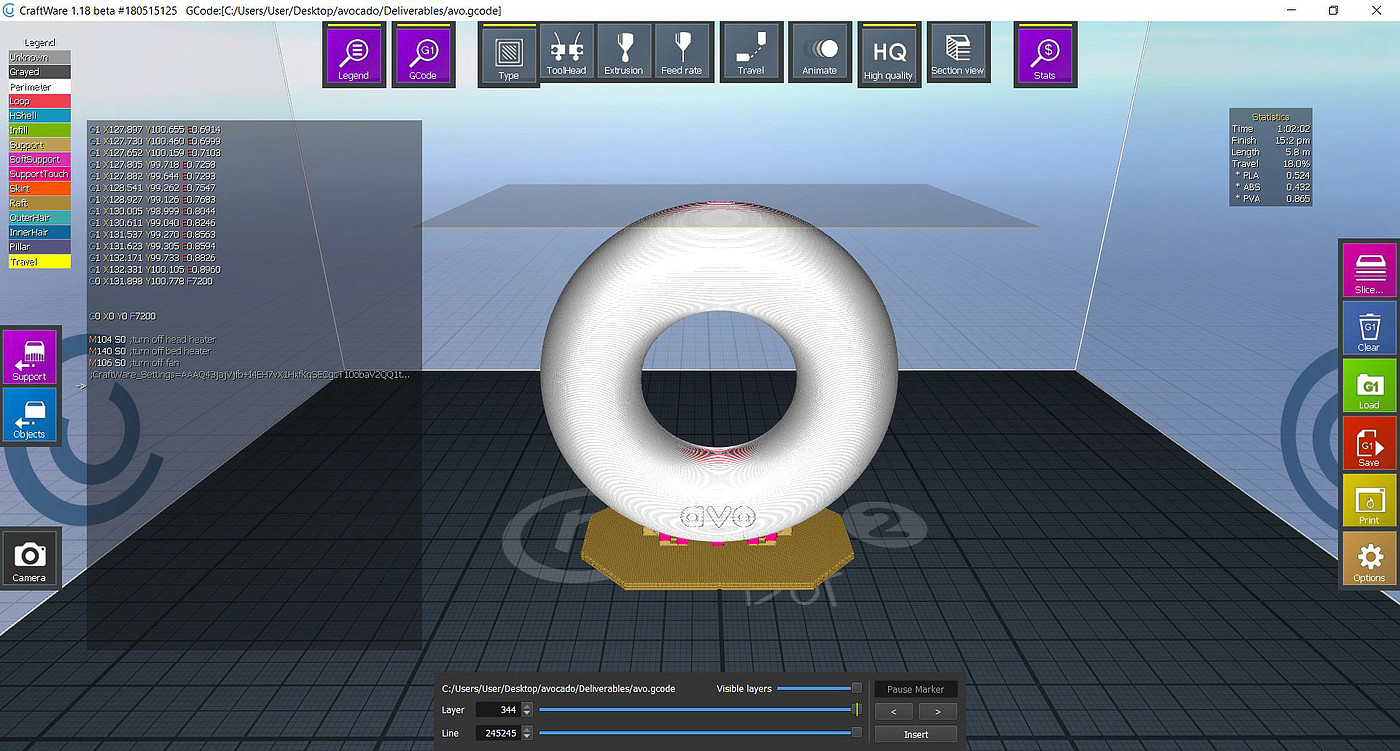Click the Loop legend swatch
Image resolution: width=1400 pixels, height=751 pixels.
coord(40,101)
